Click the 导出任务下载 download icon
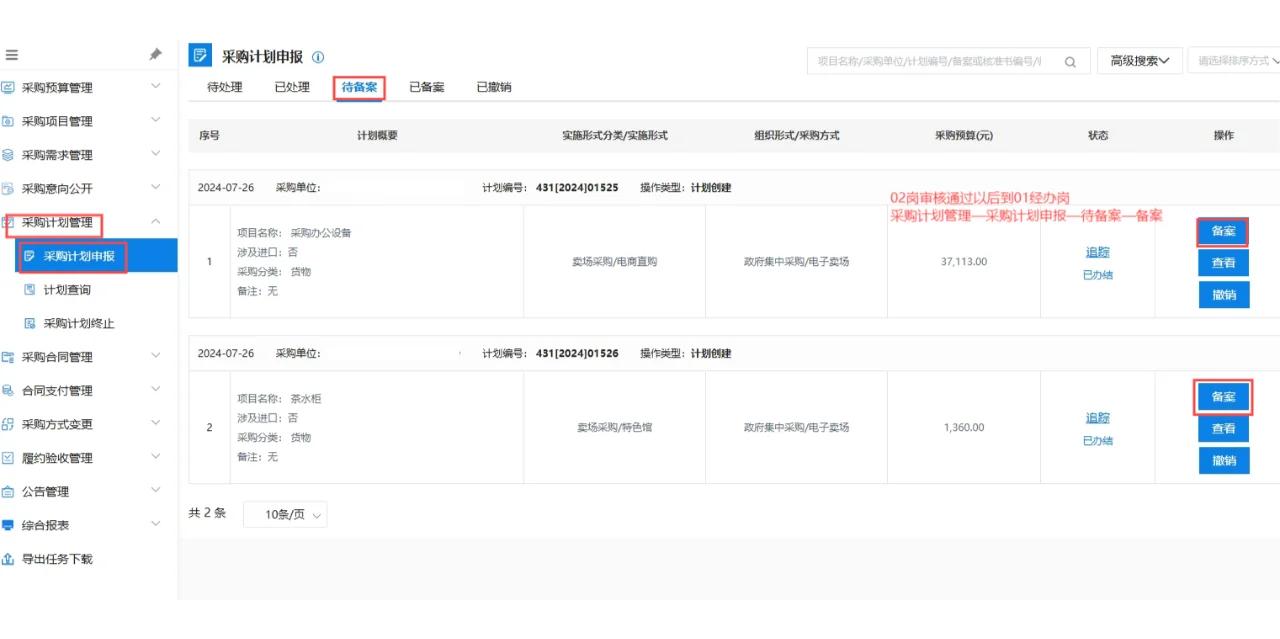The image size is (1280, 639). [x=8, y=559]
